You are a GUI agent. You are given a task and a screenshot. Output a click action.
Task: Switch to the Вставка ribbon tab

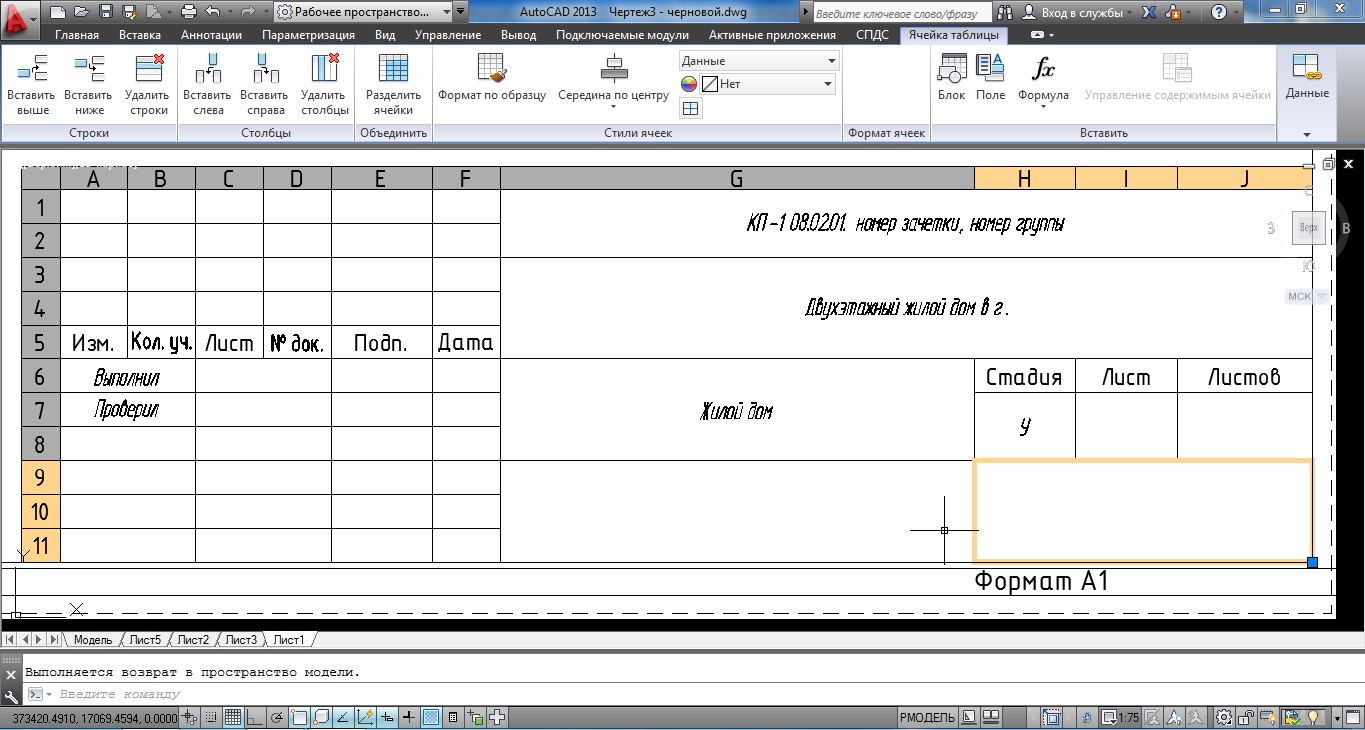(140, 35)
